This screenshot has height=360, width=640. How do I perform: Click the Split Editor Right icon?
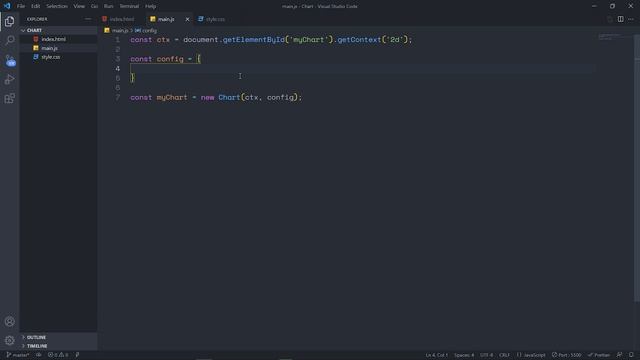[x=620, y=19]
